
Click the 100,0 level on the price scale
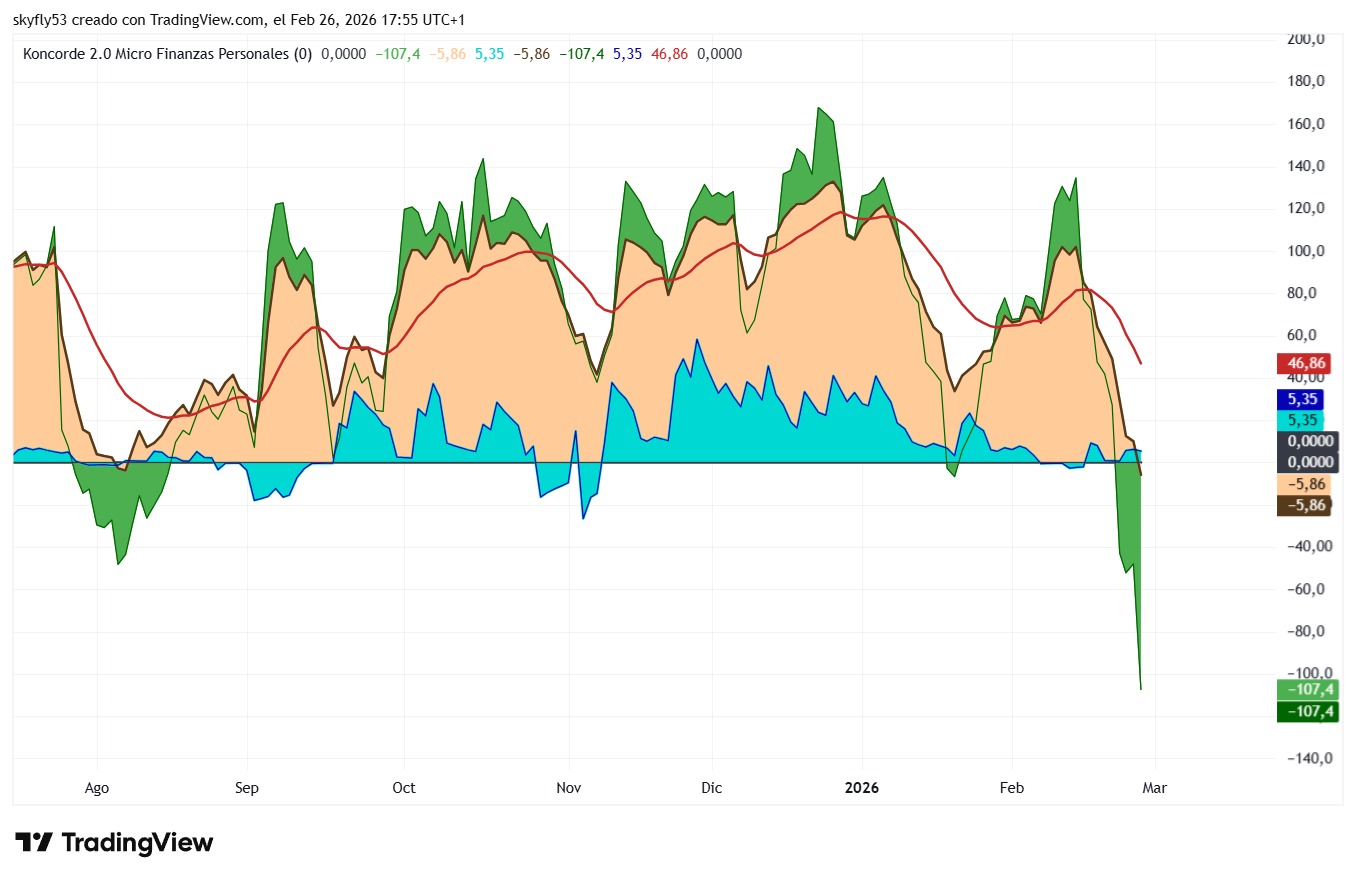[1307, 251]
